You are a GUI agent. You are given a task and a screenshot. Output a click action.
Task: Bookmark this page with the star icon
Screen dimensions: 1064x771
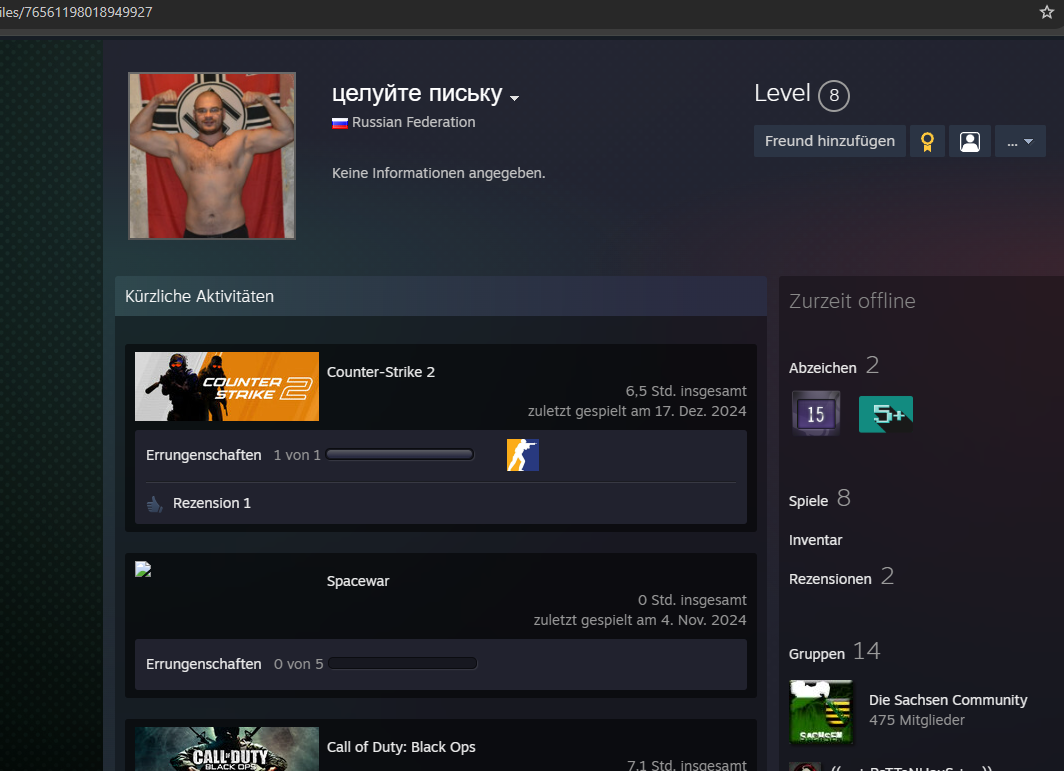click(x=1047, y=12)
